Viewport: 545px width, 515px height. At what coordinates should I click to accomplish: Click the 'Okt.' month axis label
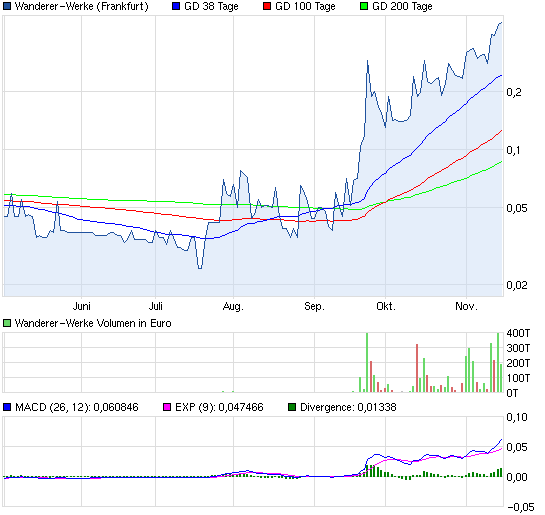click(386, 306)
